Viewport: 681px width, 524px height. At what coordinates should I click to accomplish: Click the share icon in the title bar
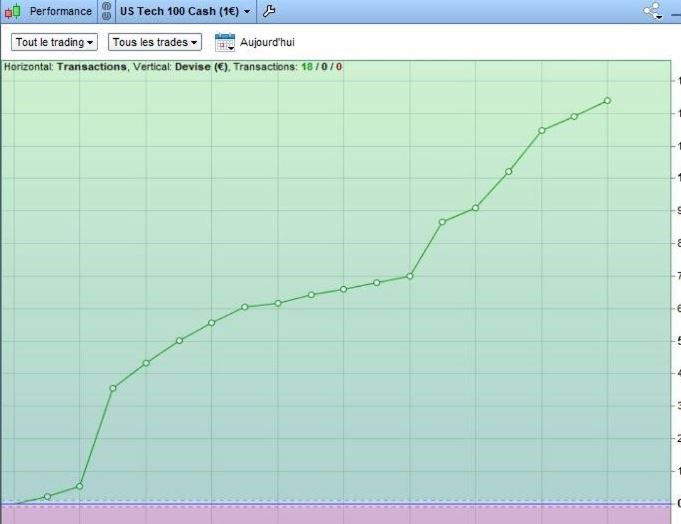pos(653,11)
